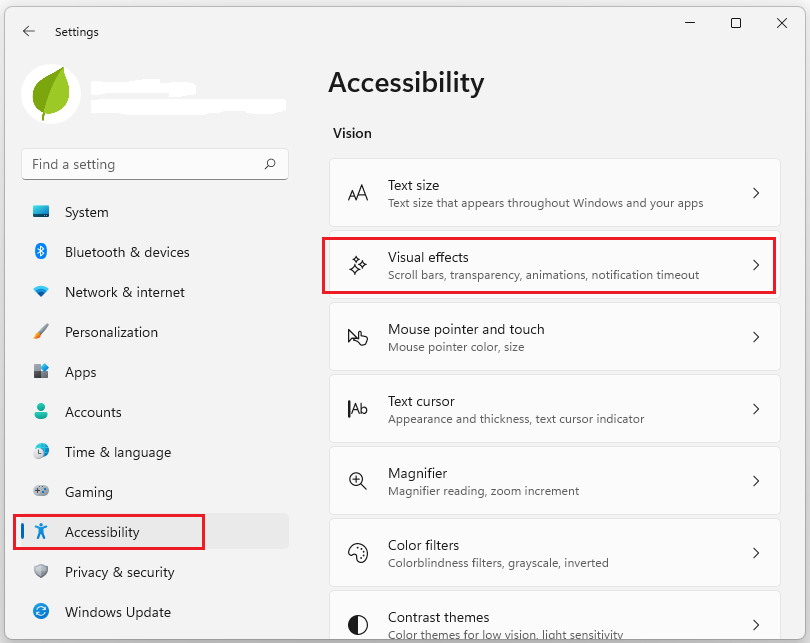Viewport: 810px width, 643px height.
Task: Click the Bluetooth icon in sidebar
Action: tap(41, 252)
